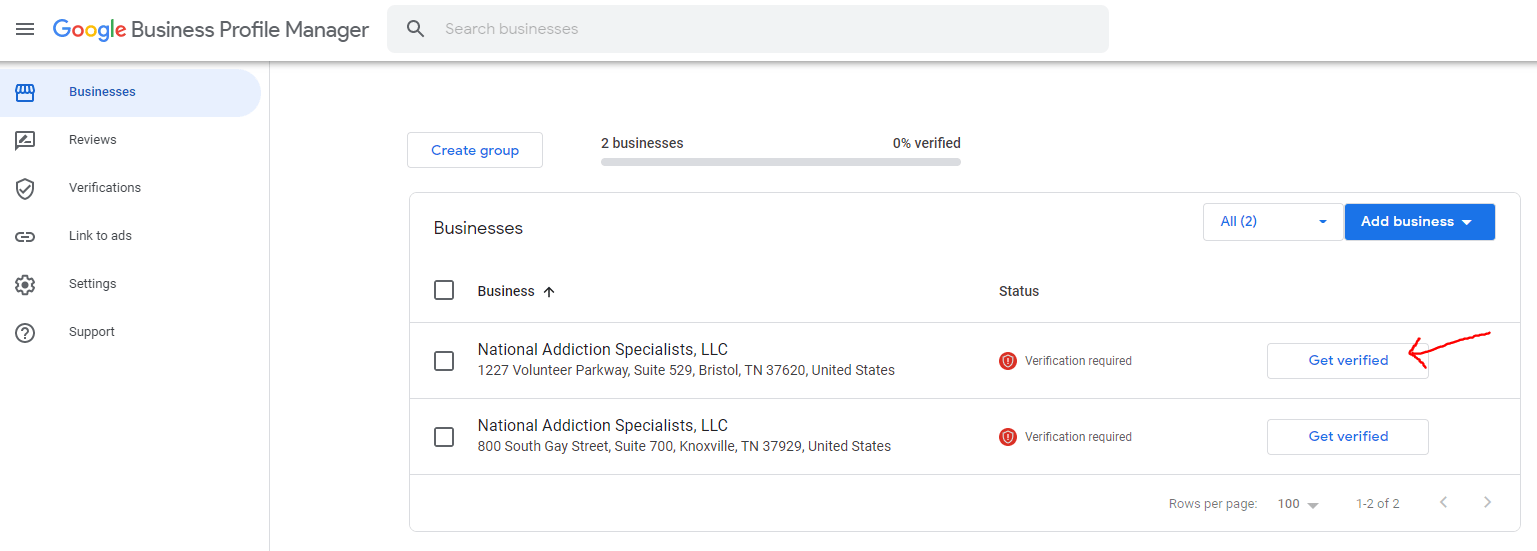Click Create group button

point(475,150)
